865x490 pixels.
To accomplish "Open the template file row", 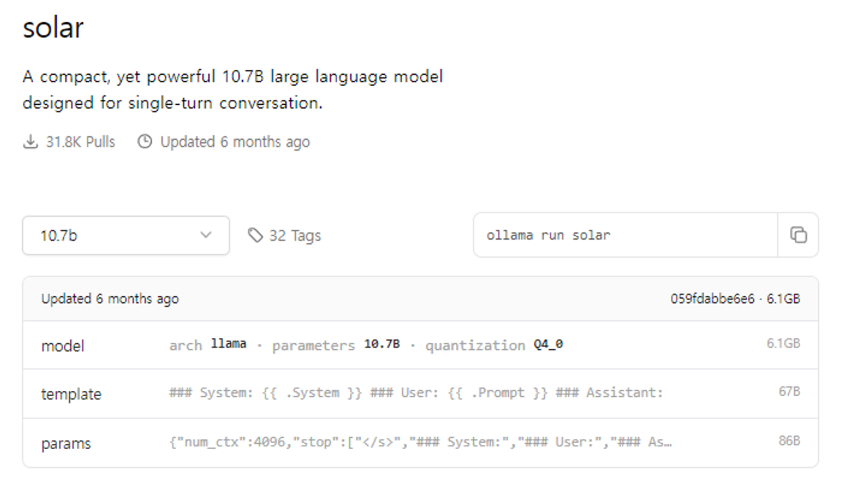I will (71, 393).
